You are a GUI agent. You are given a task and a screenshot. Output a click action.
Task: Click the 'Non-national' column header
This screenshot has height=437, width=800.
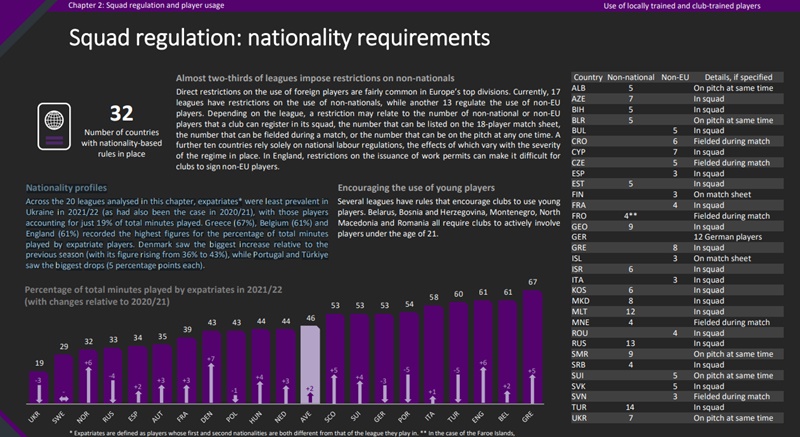(630, 76)
